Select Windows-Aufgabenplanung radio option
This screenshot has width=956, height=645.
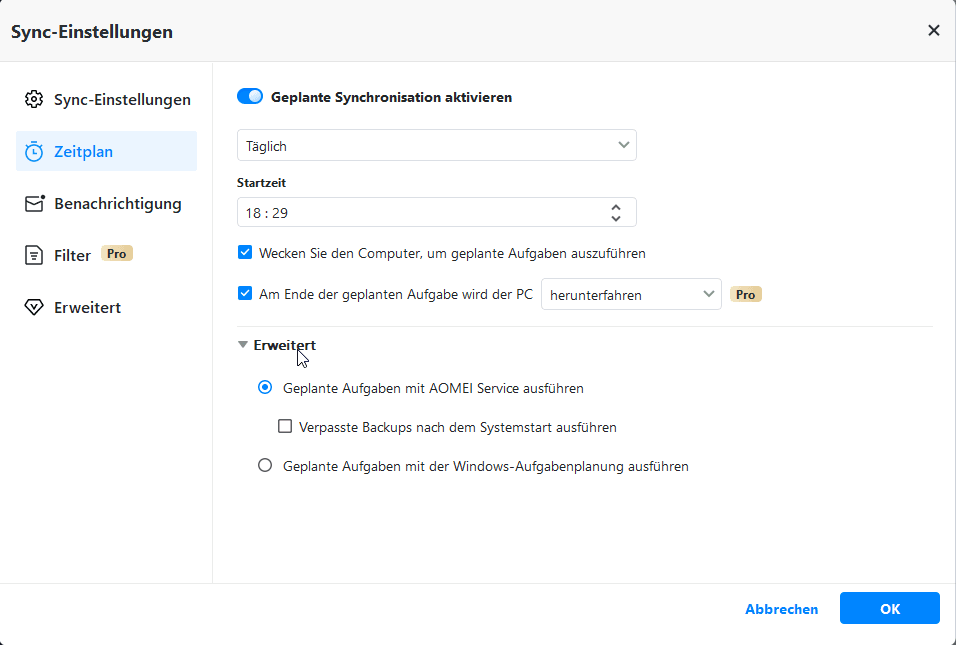[x=265, y=465]
